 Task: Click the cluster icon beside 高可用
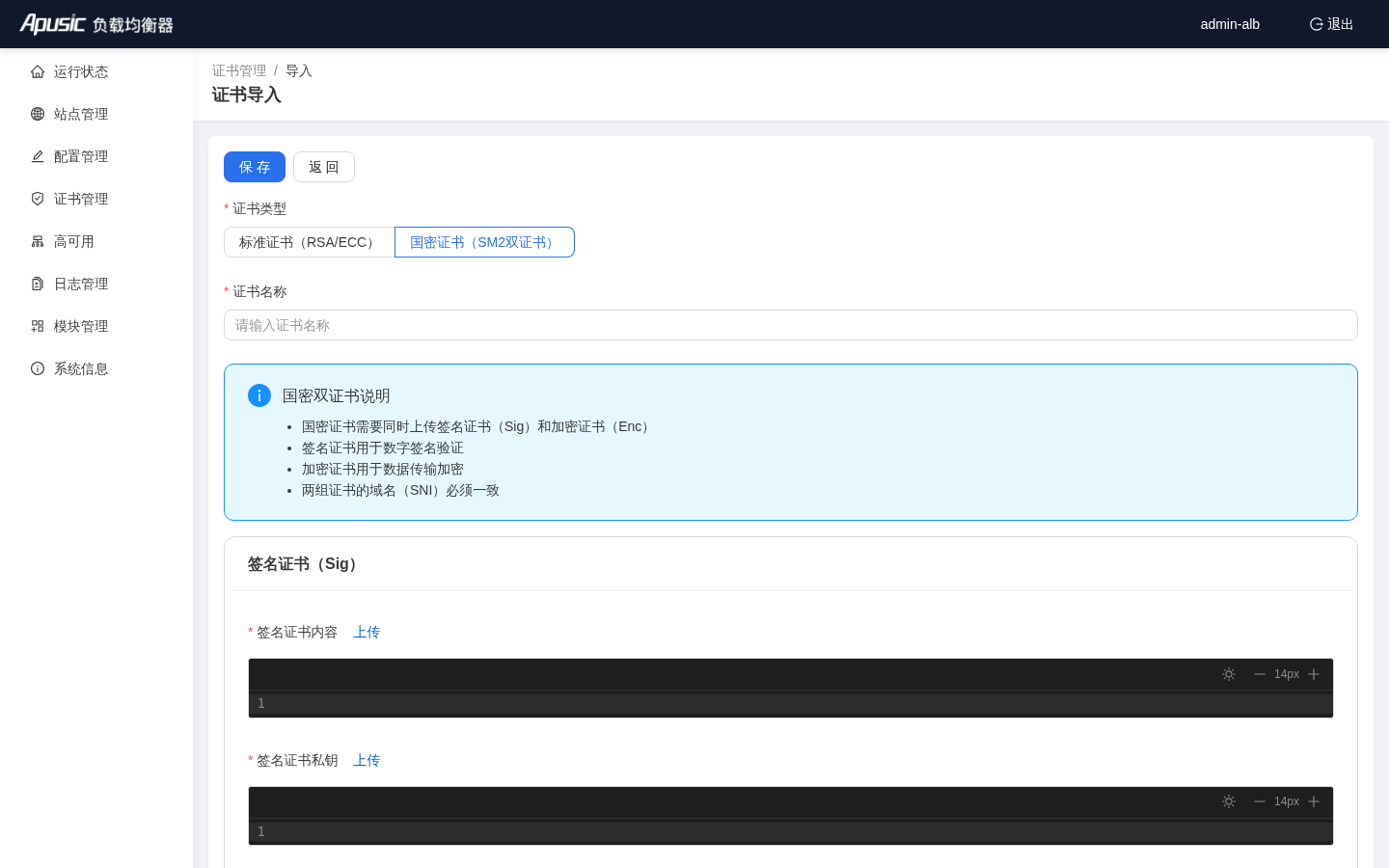38,241
